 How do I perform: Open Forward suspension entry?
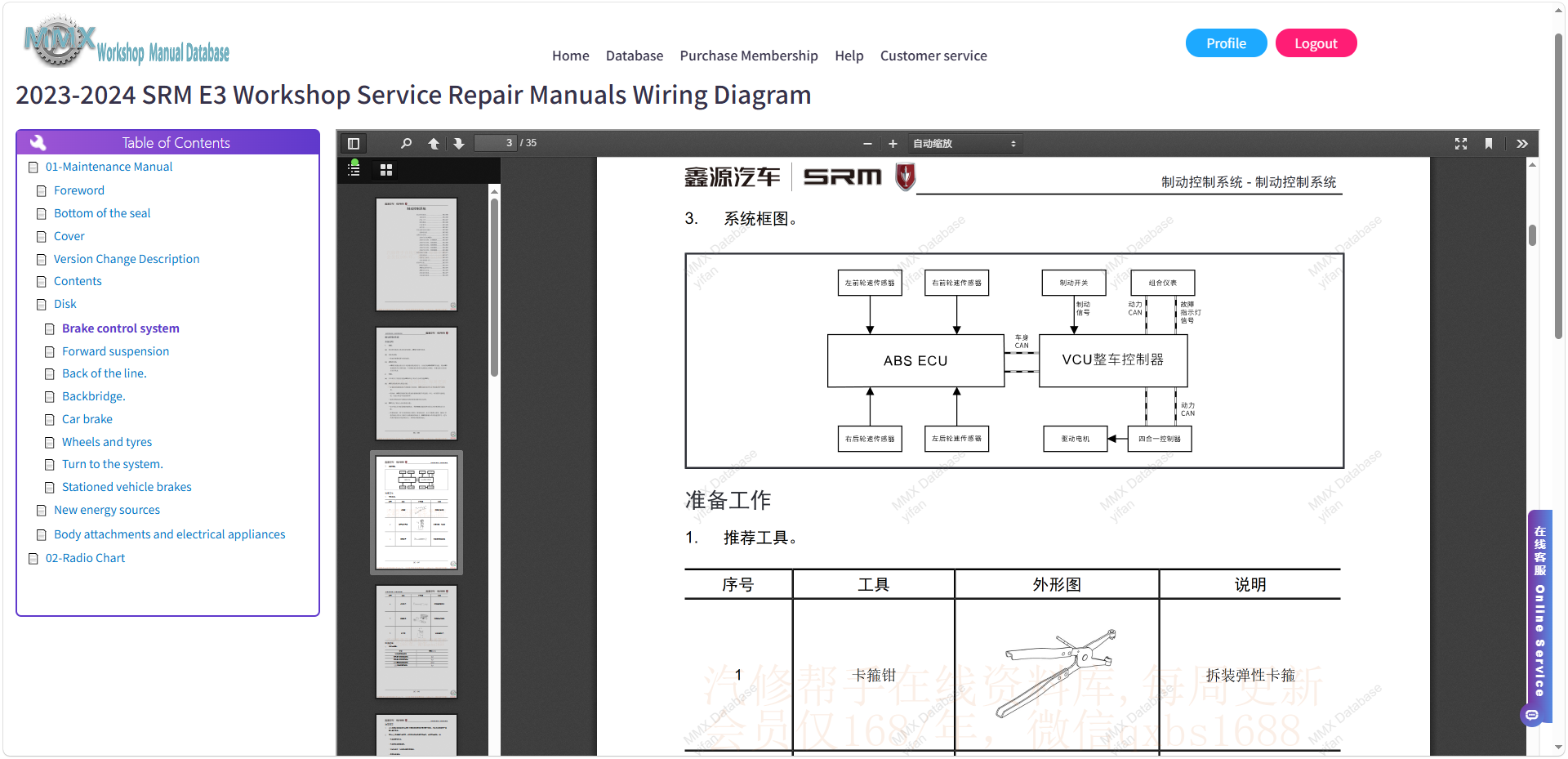pos(116,351)
